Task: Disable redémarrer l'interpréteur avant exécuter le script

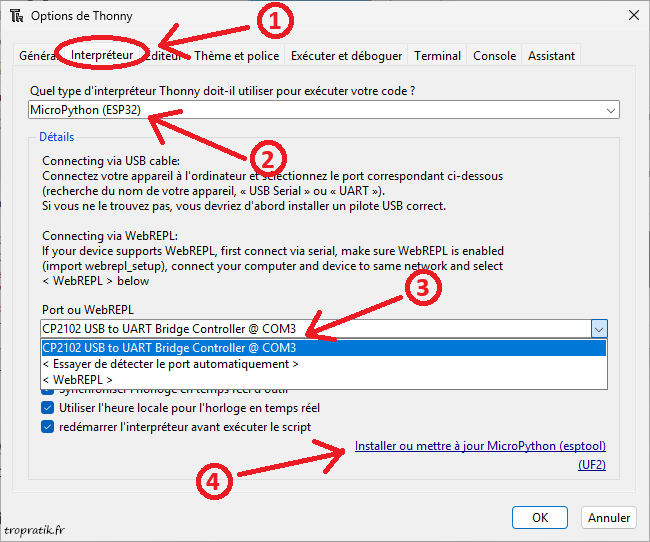Action: tap(48, 427)
